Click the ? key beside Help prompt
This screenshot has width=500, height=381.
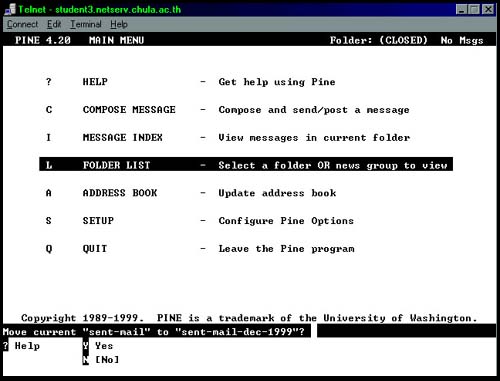(x=6, y=346)
